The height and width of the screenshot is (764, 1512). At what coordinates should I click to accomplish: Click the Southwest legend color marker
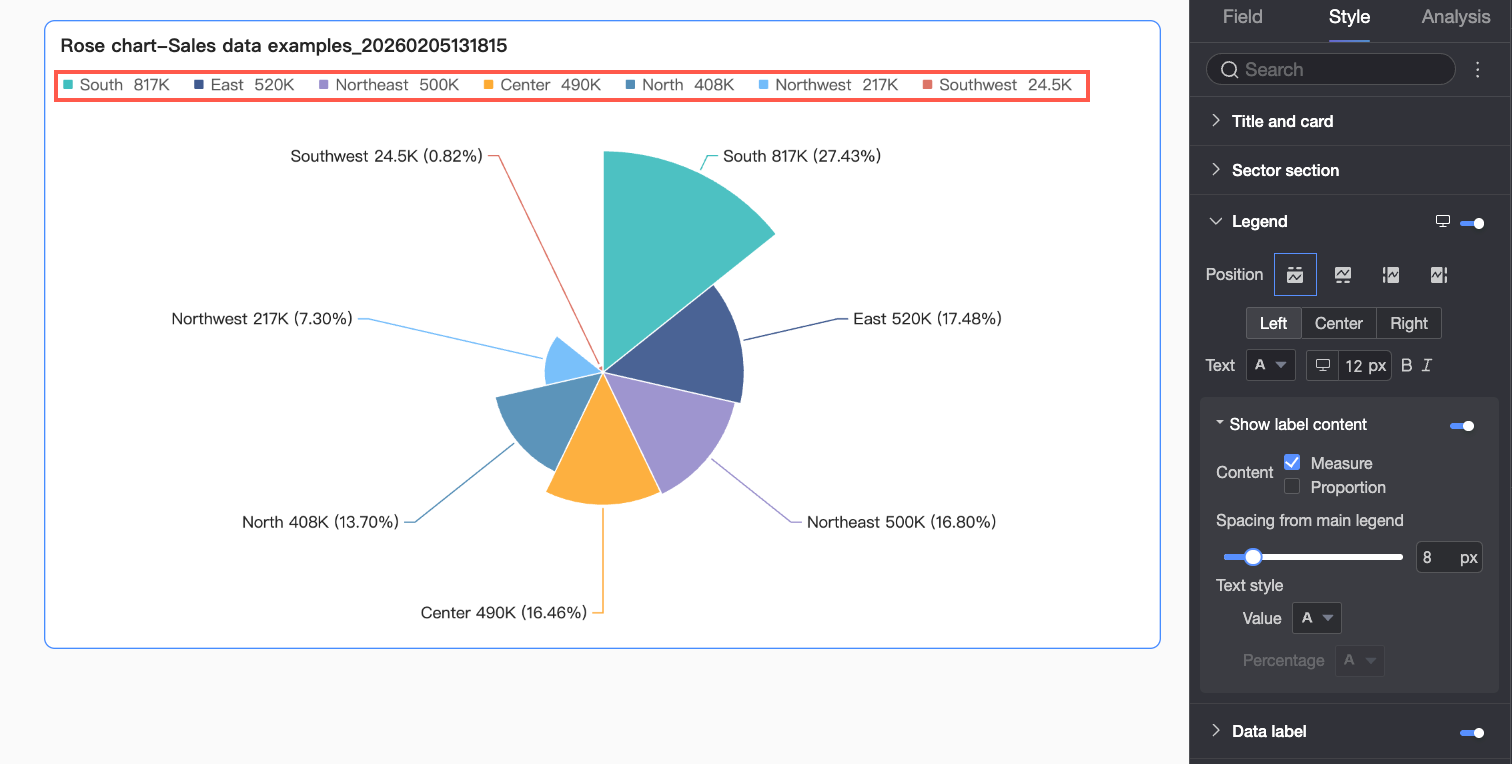pos(928,85)
